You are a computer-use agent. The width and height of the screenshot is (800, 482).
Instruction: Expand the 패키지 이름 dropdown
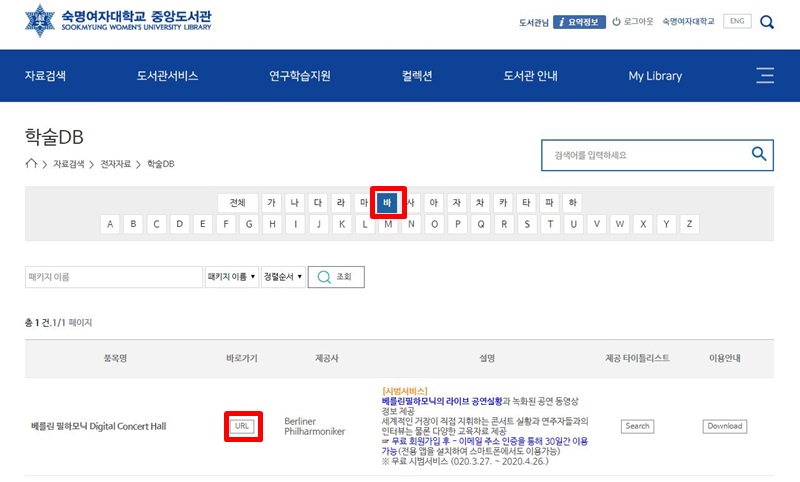(x=232, y=277)
